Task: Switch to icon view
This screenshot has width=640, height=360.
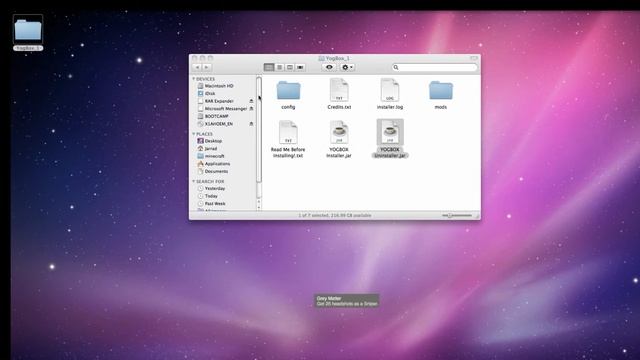Action: (x=269, y=67)
